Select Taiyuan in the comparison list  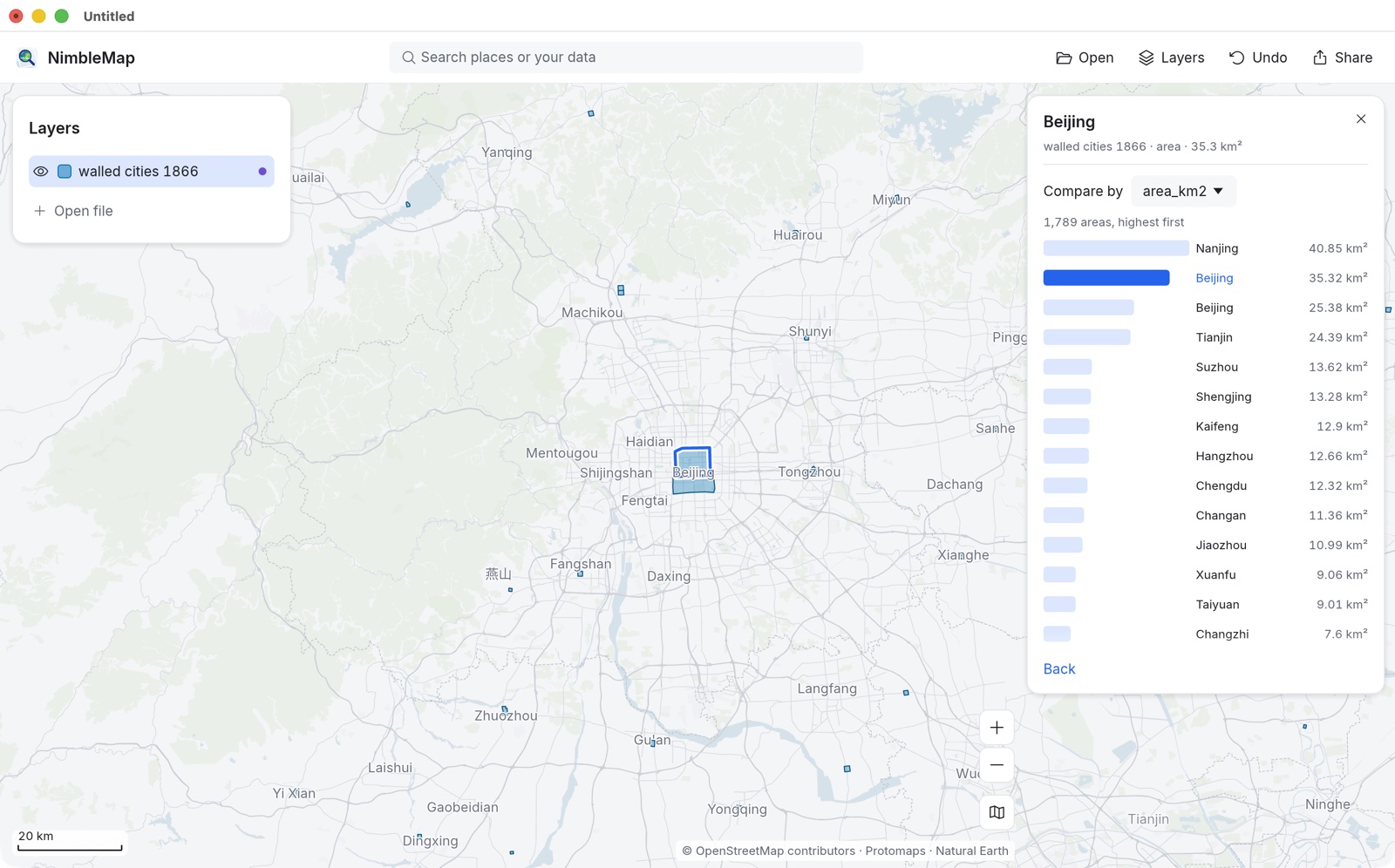point(1205,604)
